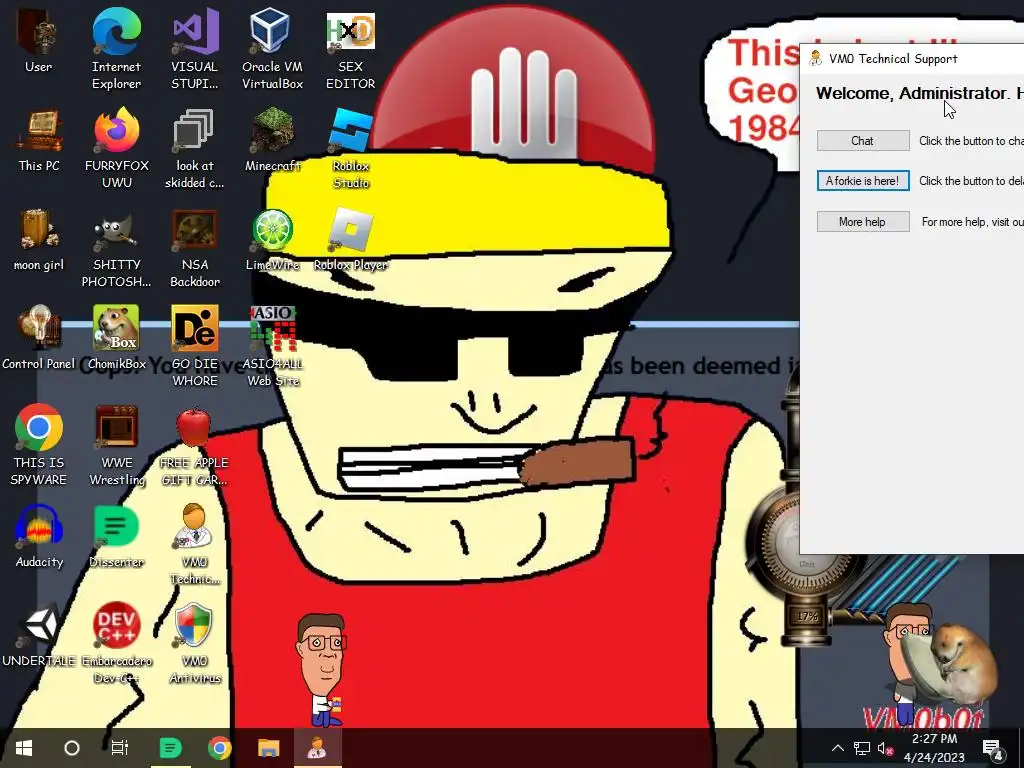
Task: Select the ChomikBox desktop icon
Action: click(116, 338)
